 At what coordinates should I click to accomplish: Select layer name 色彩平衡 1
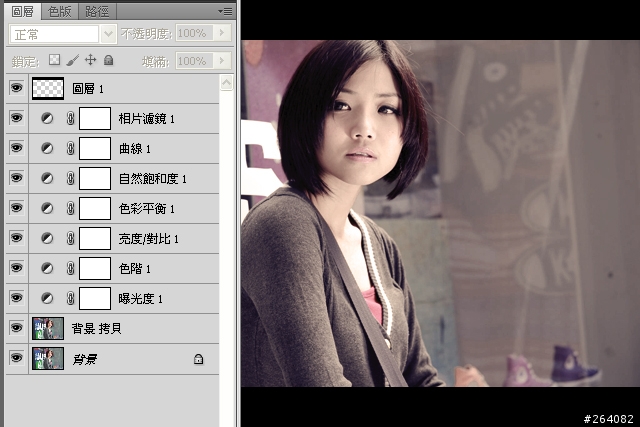(x=147, y=209)
